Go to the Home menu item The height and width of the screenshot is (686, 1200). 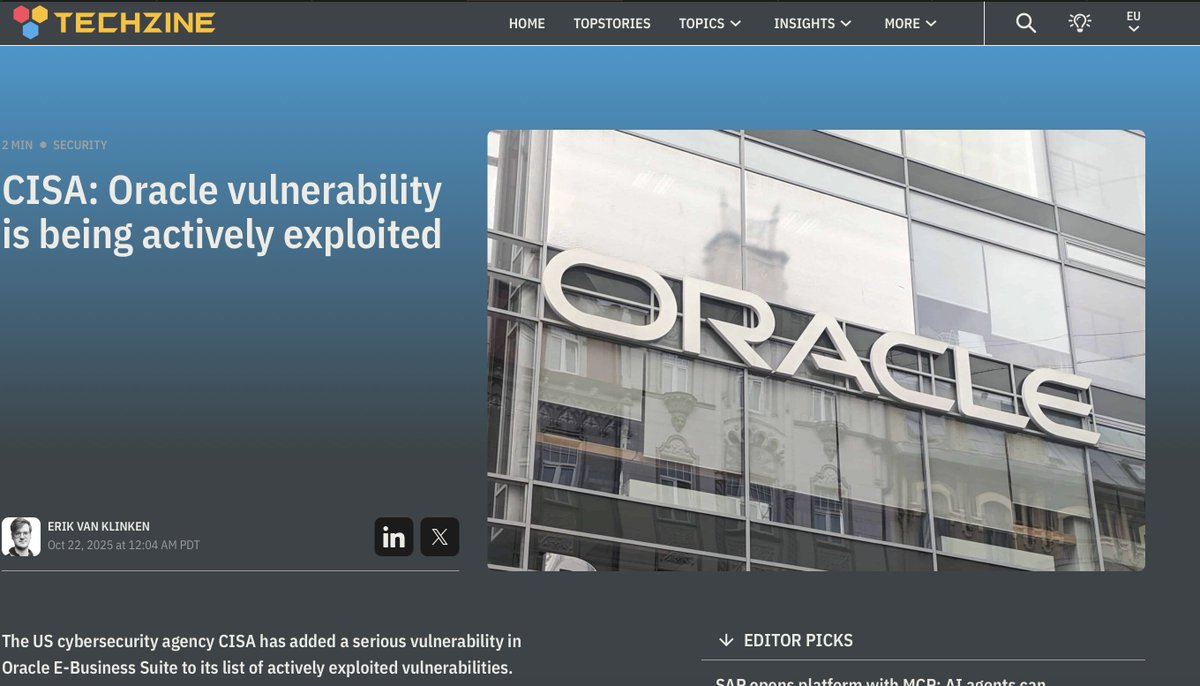pos(527,23)
